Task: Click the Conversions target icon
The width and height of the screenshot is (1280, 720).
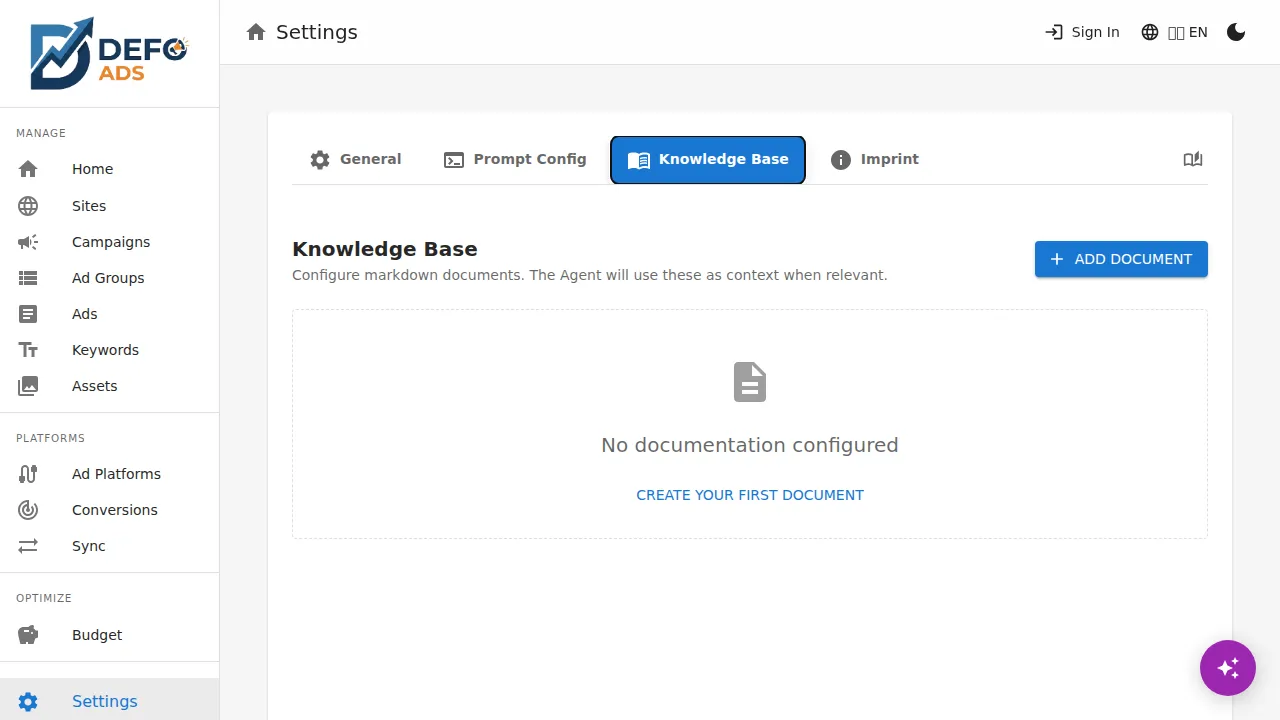Action: 28,510
